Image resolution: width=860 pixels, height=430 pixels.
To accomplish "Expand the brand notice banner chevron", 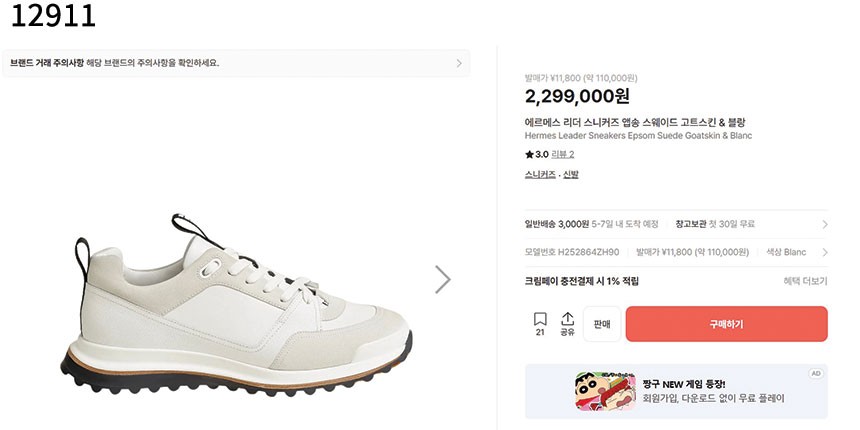I will pos(459,63).
